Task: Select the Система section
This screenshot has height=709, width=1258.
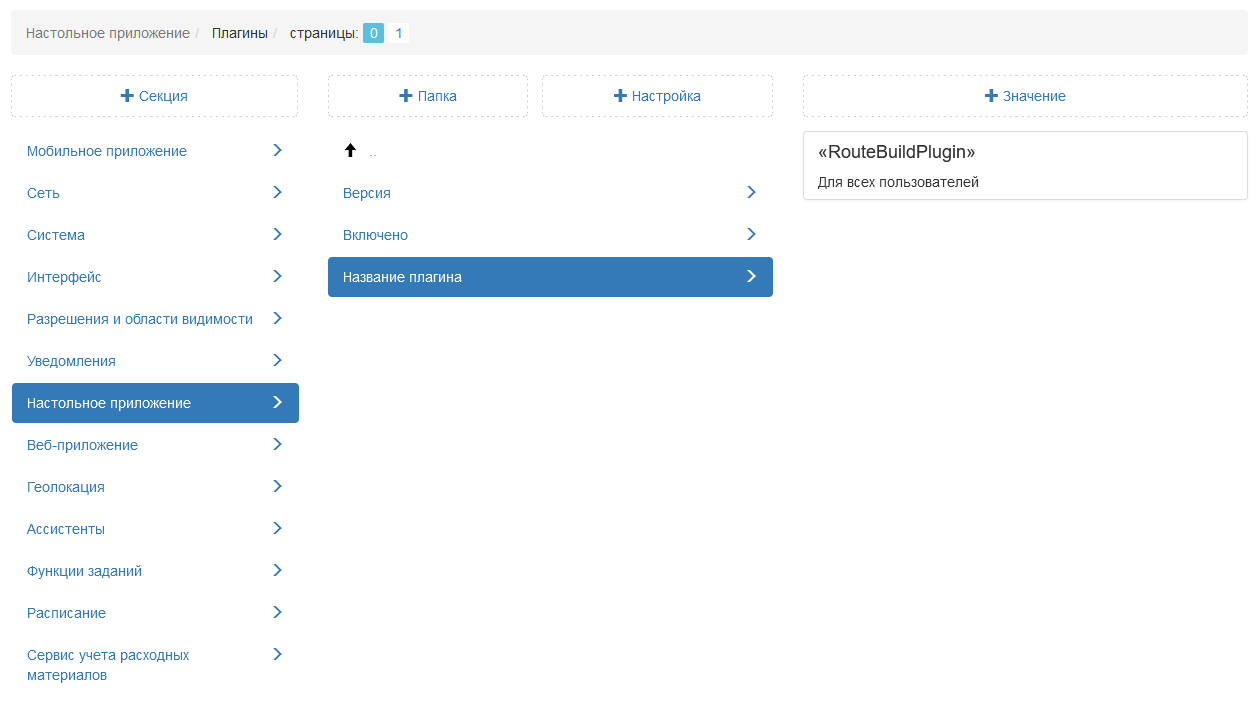Action: click(56, 235)
